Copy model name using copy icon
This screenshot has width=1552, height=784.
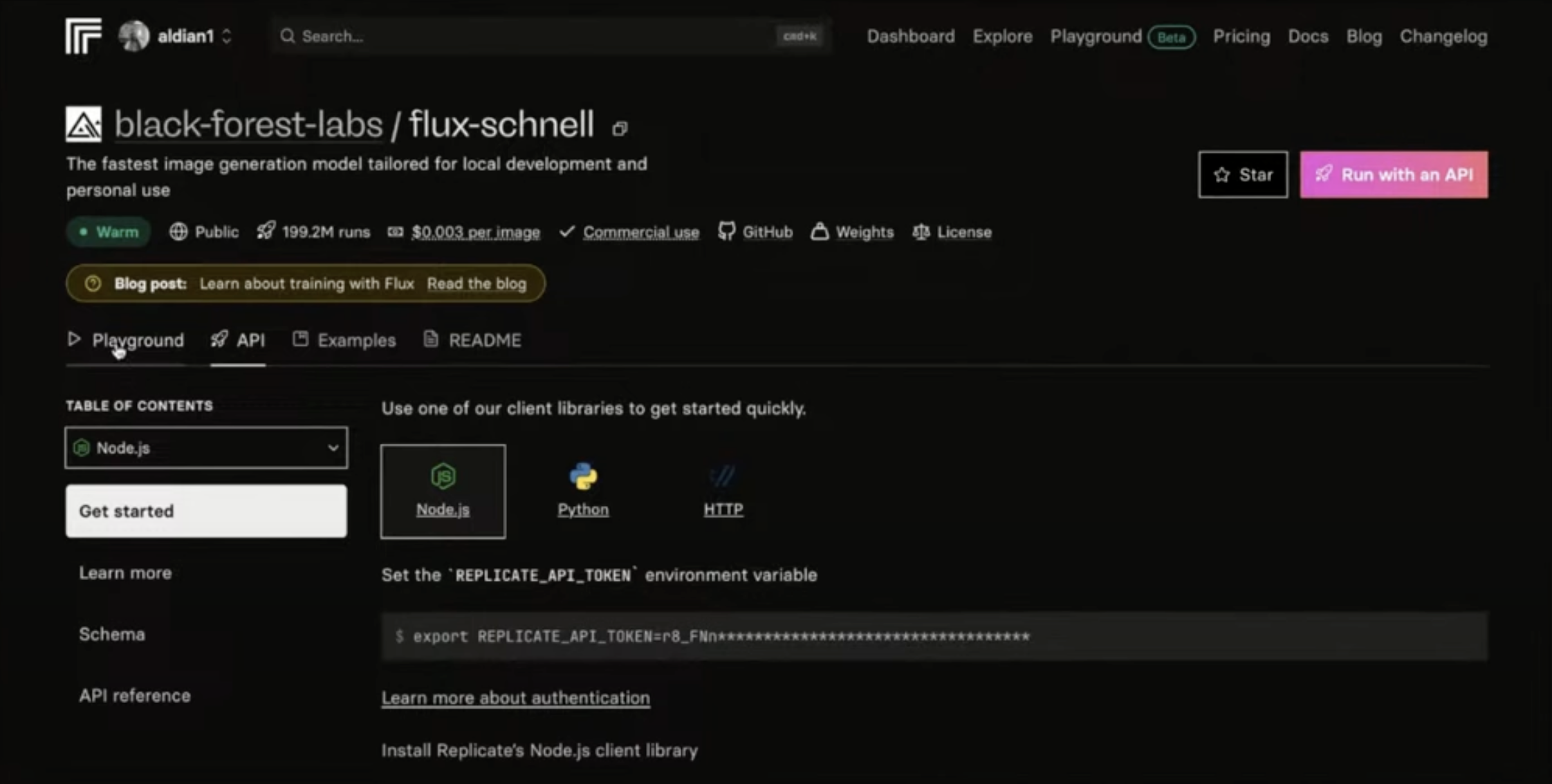pyautogui.click(x=620, y=128)
